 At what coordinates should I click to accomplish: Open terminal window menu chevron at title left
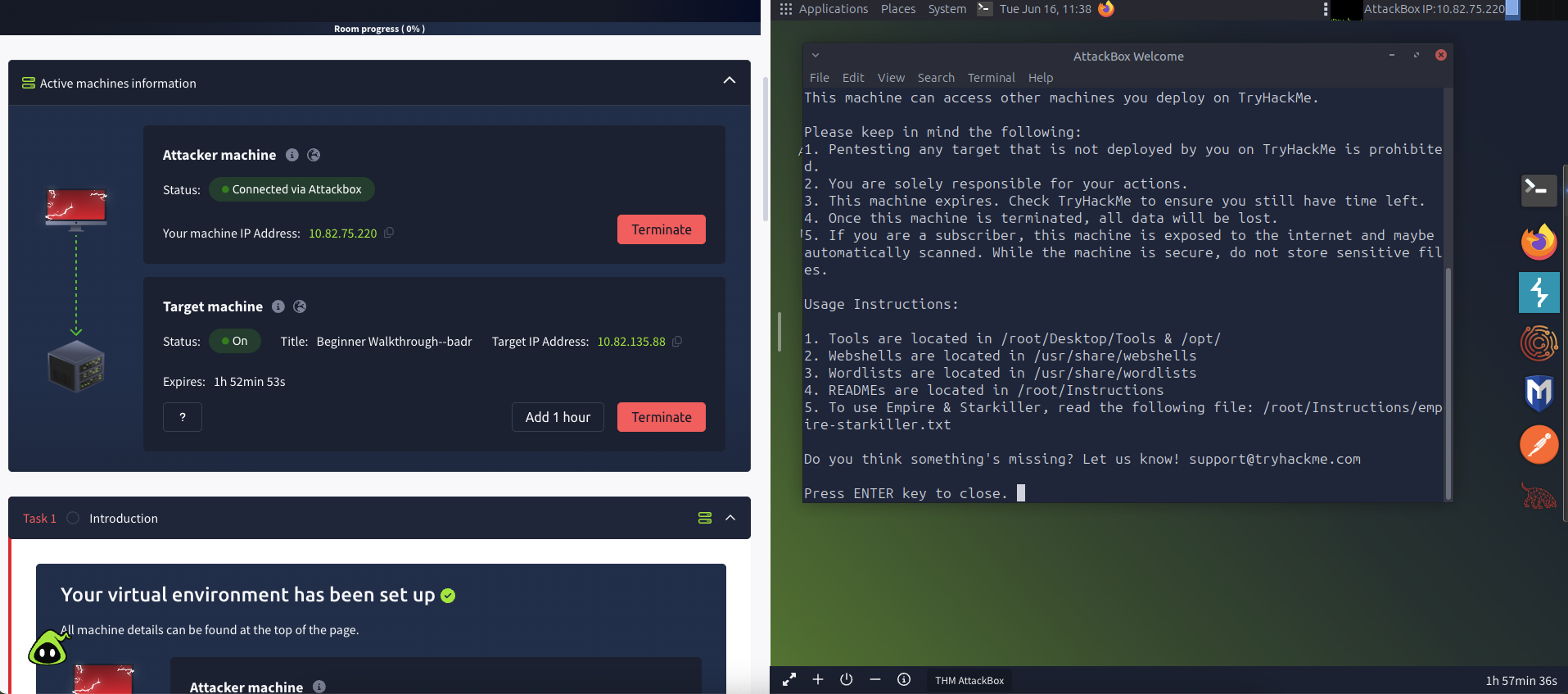point(816,56)
